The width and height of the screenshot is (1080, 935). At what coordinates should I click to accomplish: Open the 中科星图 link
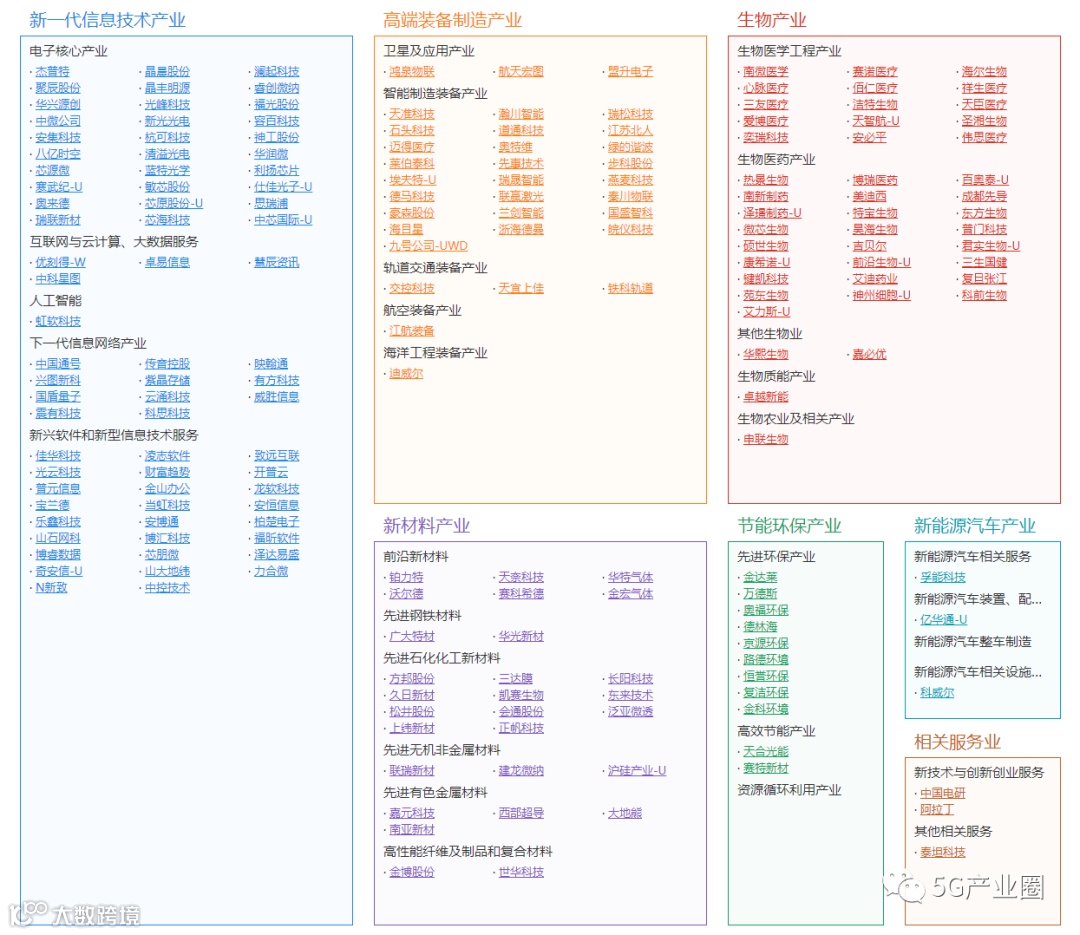[x=58, y=279]
